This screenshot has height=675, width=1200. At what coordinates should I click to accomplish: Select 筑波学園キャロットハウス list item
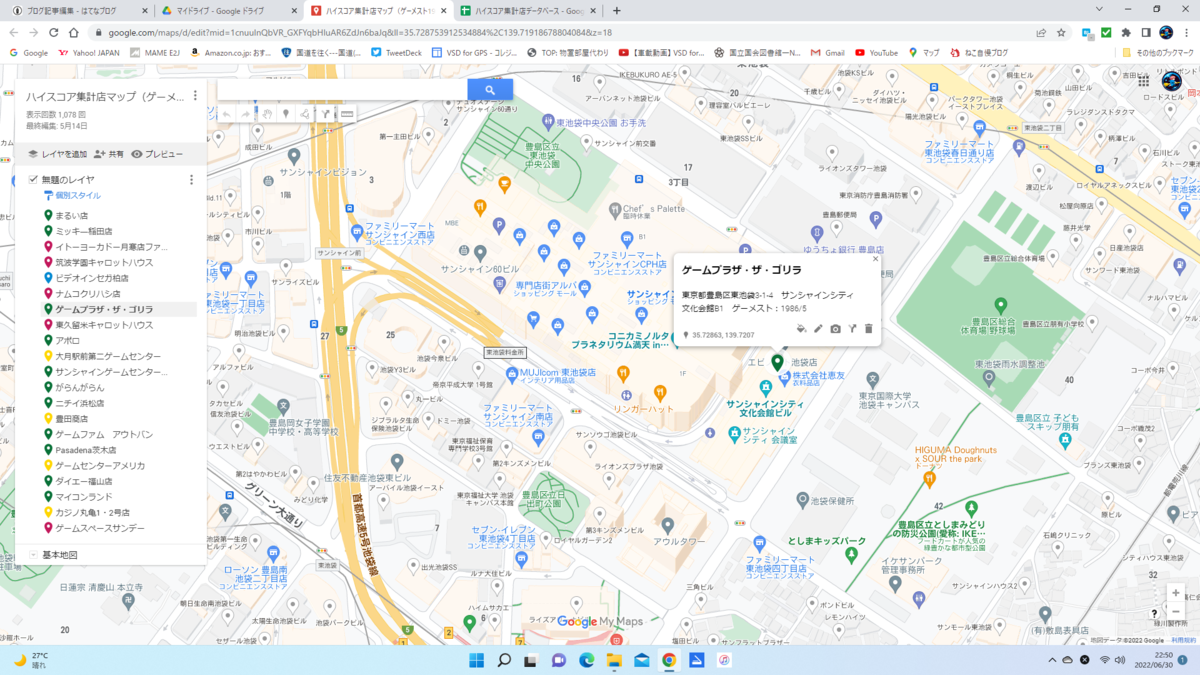pos(104,263)
